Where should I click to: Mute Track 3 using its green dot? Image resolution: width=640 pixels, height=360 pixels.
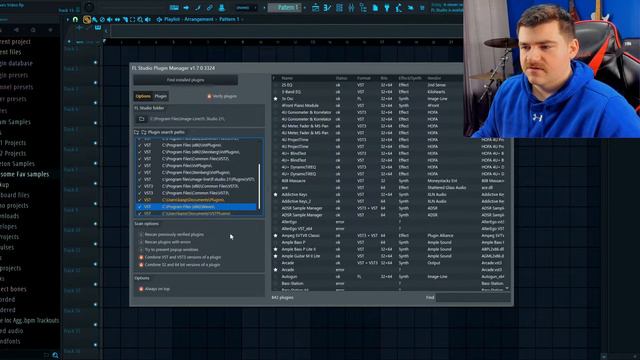pos(96,103)
